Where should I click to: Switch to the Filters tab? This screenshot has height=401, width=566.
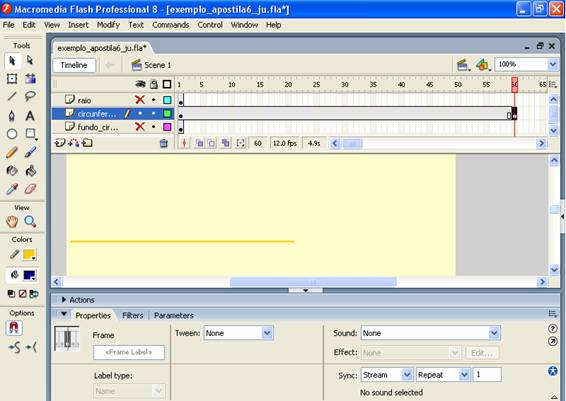133,315
